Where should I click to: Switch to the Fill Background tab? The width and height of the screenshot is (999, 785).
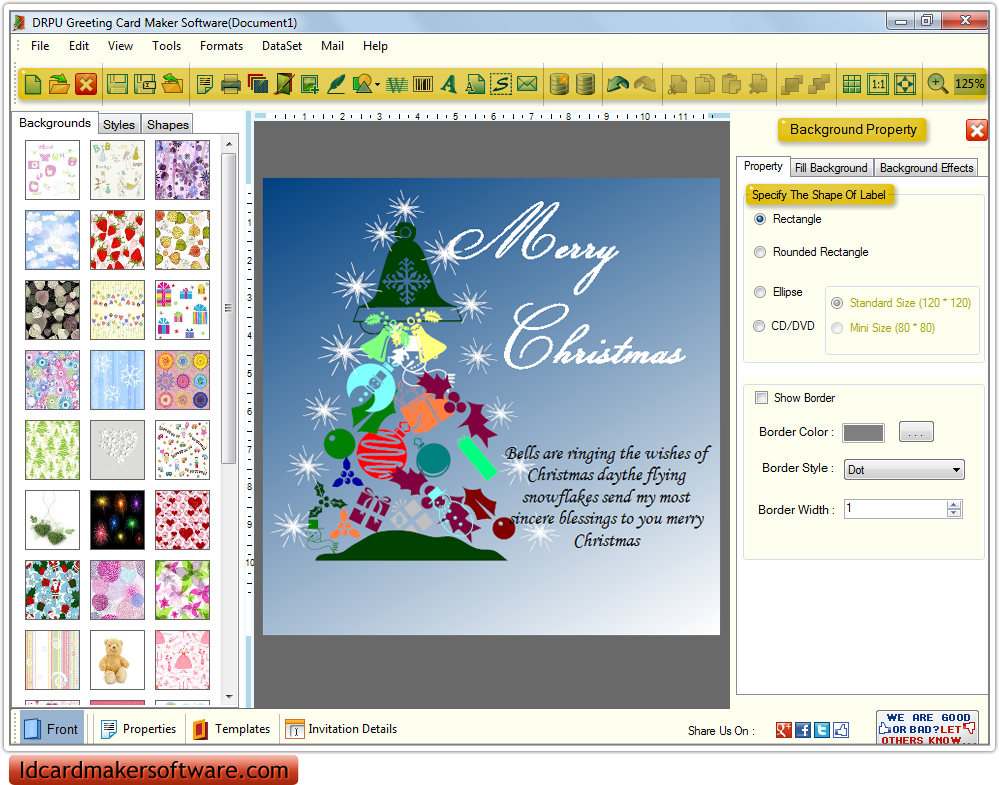(x=831, y=168)
